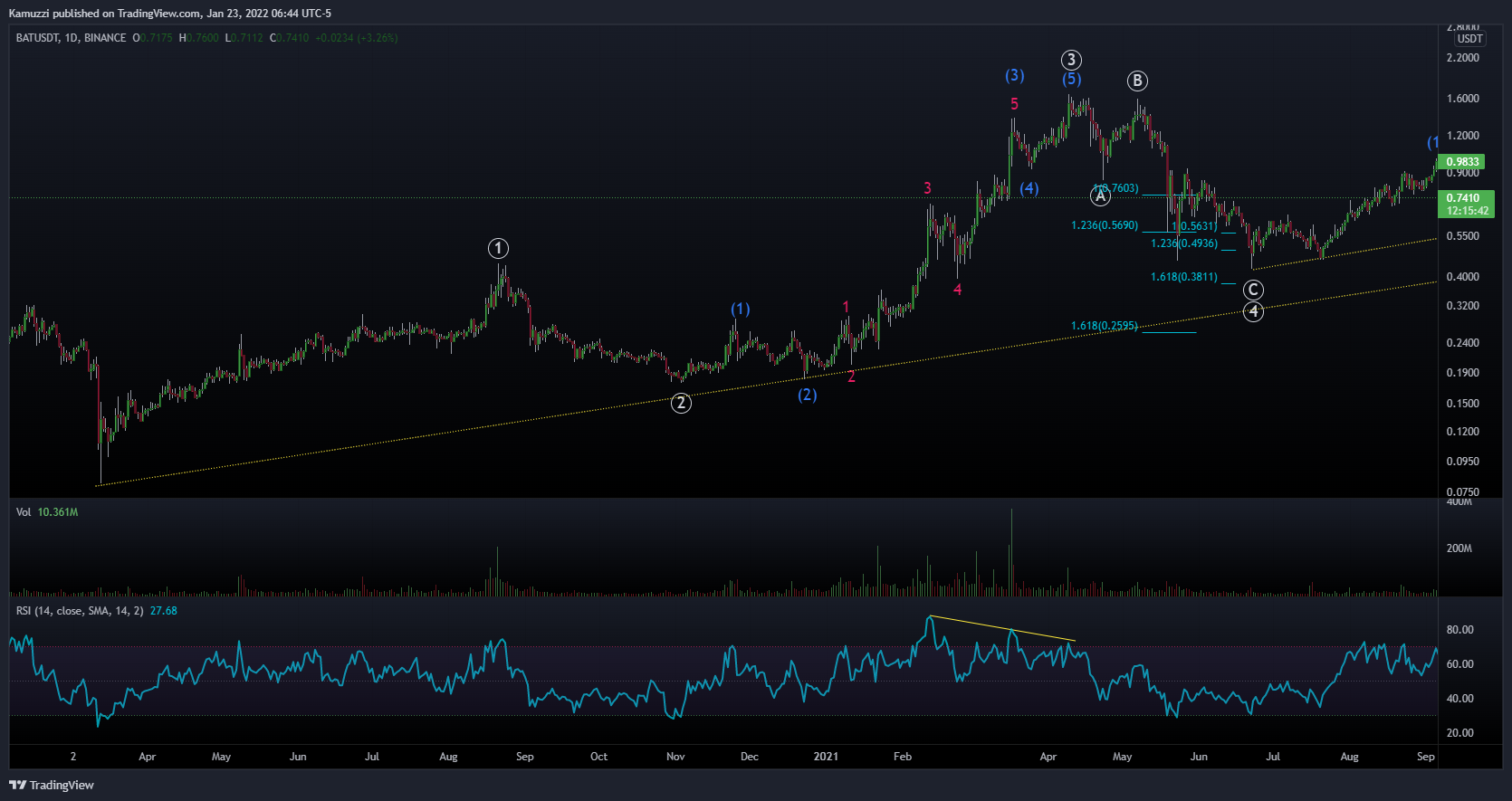Select the circled B corrective wave label
This screenshot has width=1512, height=801.
click(1137, 81)
